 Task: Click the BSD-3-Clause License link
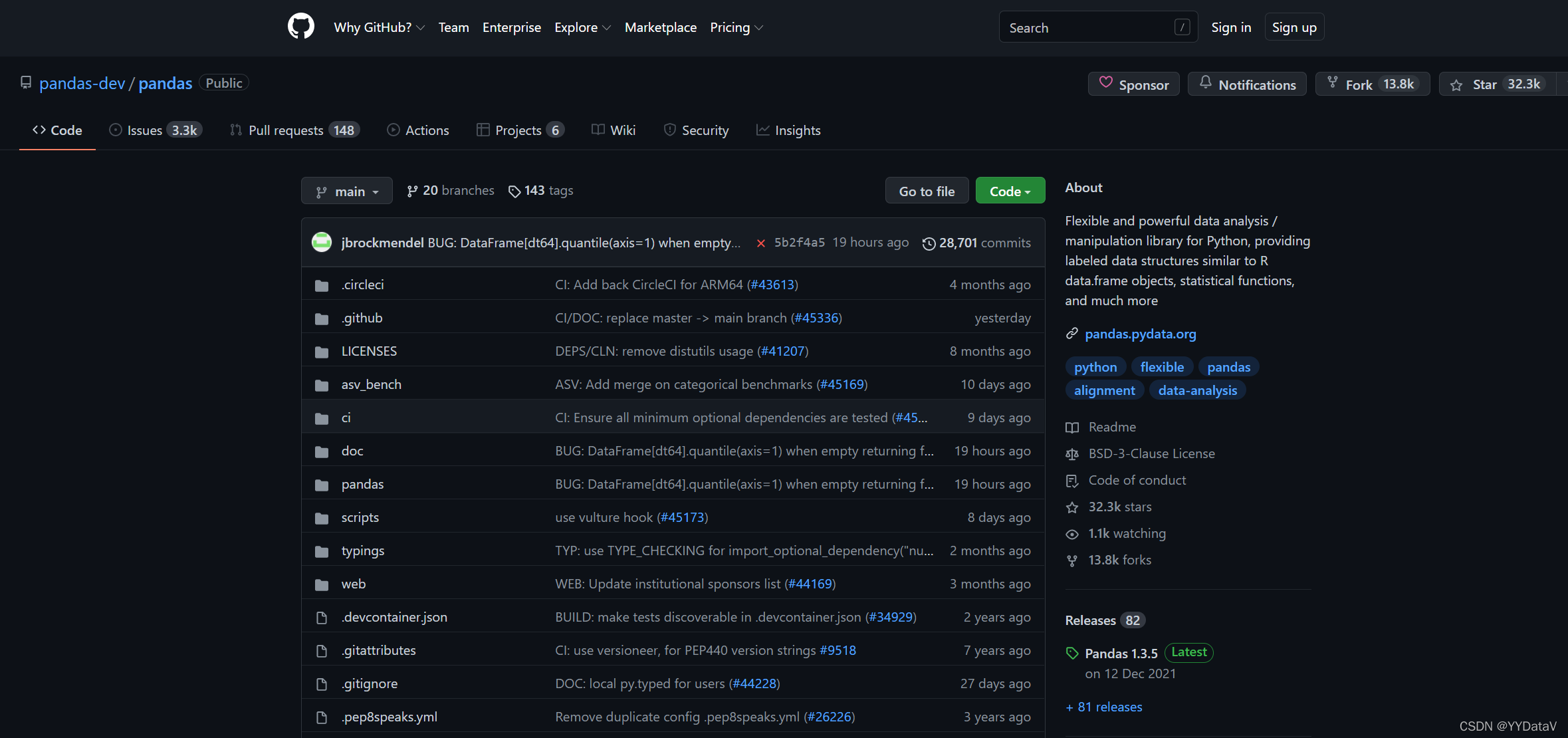point(1152,453)
